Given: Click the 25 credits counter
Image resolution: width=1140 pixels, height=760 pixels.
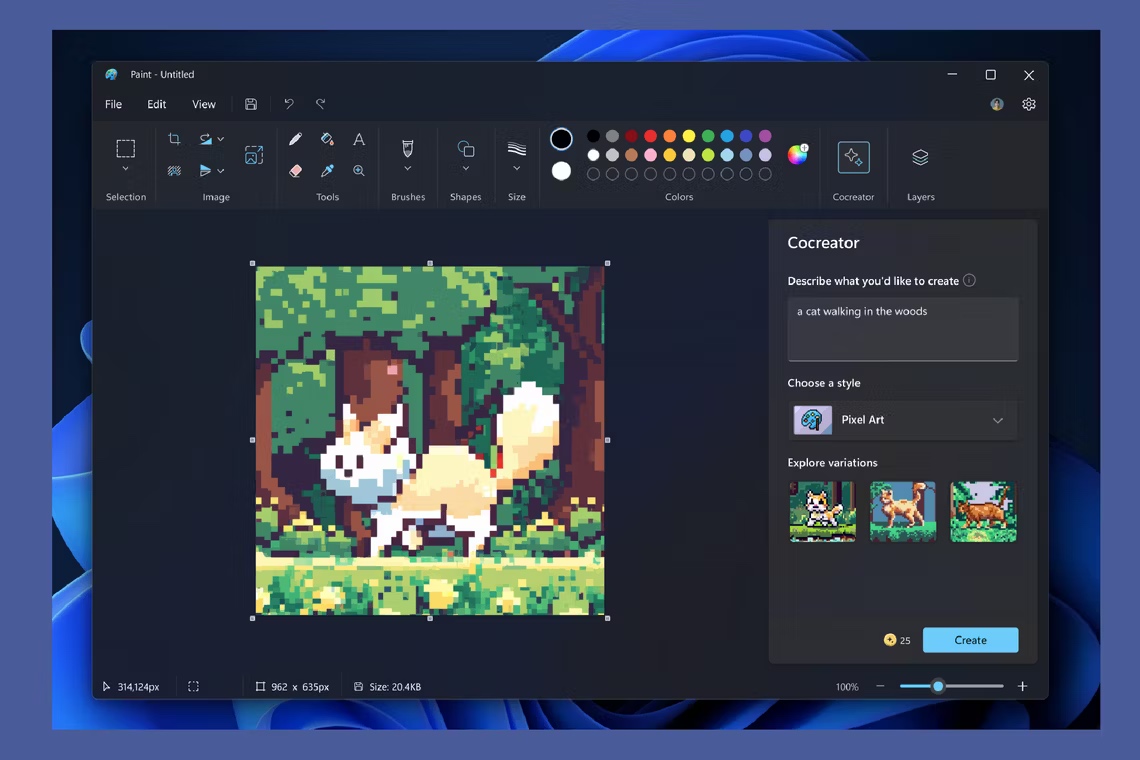Looking at the screenshot, I should [x=897, y=640].
